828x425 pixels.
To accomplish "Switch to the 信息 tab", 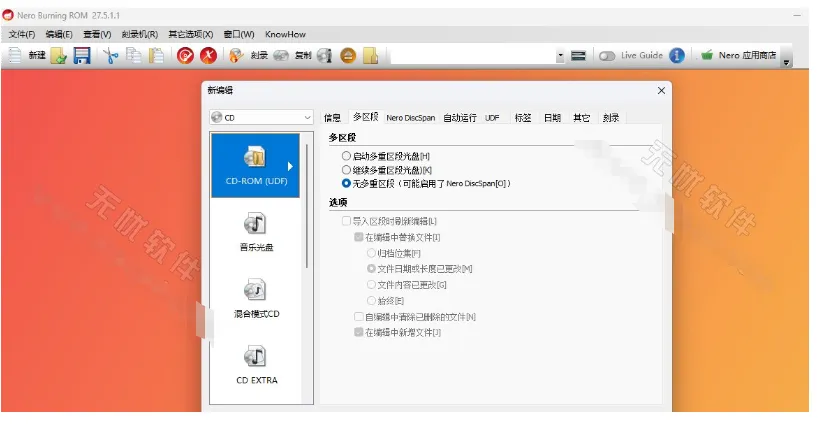I will (332, 118).
